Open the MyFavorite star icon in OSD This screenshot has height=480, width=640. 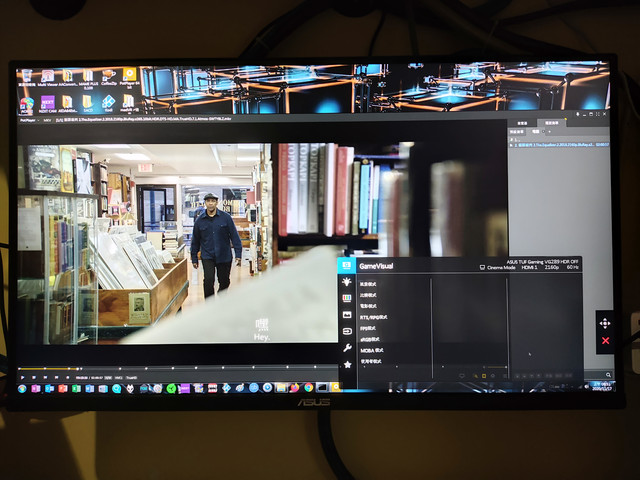(x=347, y=364)
